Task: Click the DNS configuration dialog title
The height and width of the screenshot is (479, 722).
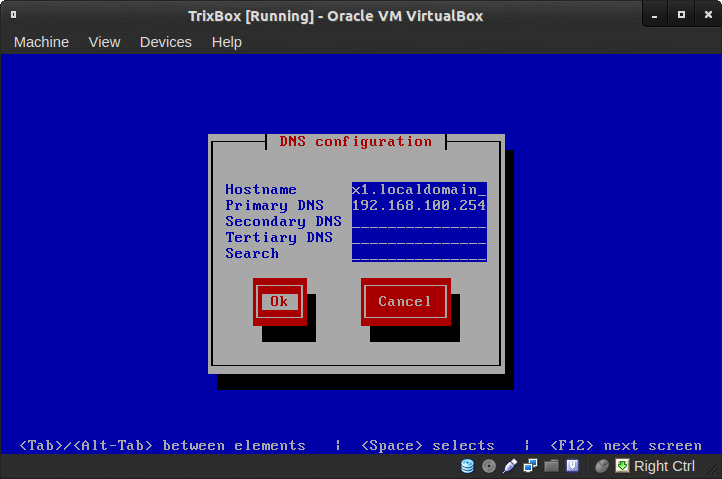Action: coord(355,142)
